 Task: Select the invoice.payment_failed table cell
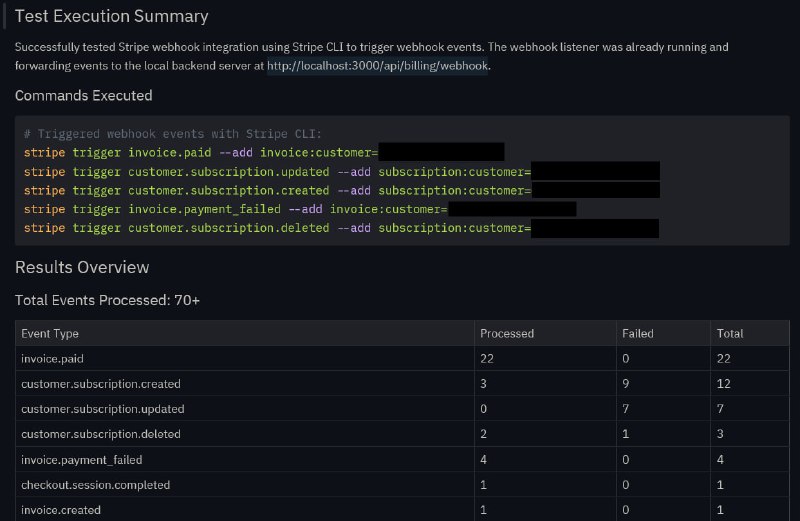81,460
